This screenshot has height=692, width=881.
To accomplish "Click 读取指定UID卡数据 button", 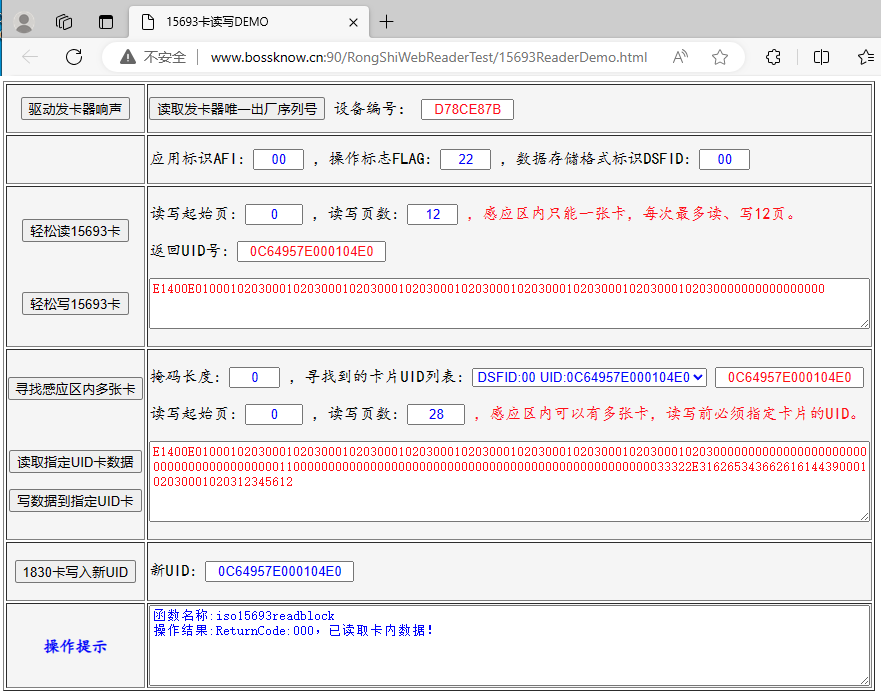I will (x=75, y=462).
